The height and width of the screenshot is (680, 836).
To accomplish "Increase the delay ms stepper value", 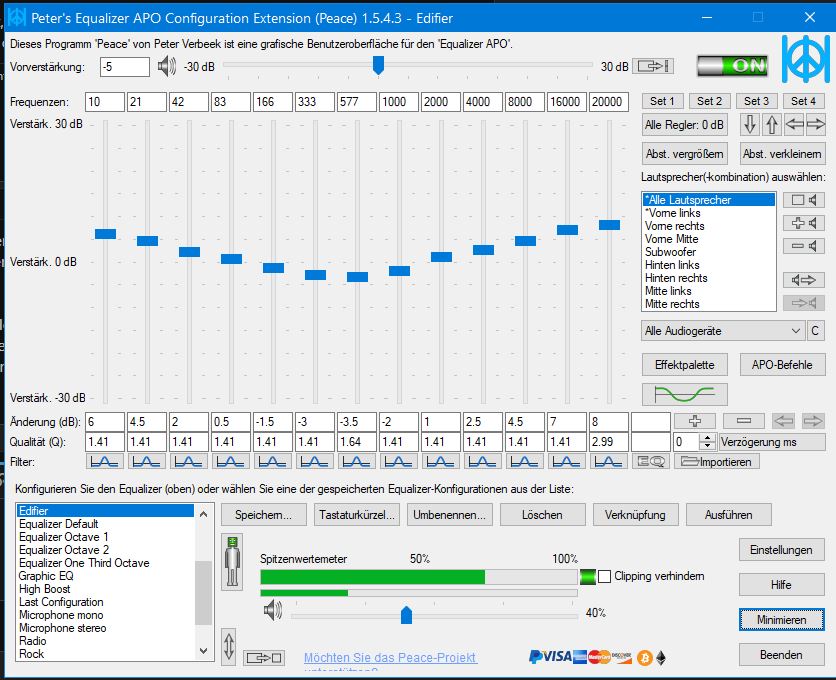I will click(707, 438).
